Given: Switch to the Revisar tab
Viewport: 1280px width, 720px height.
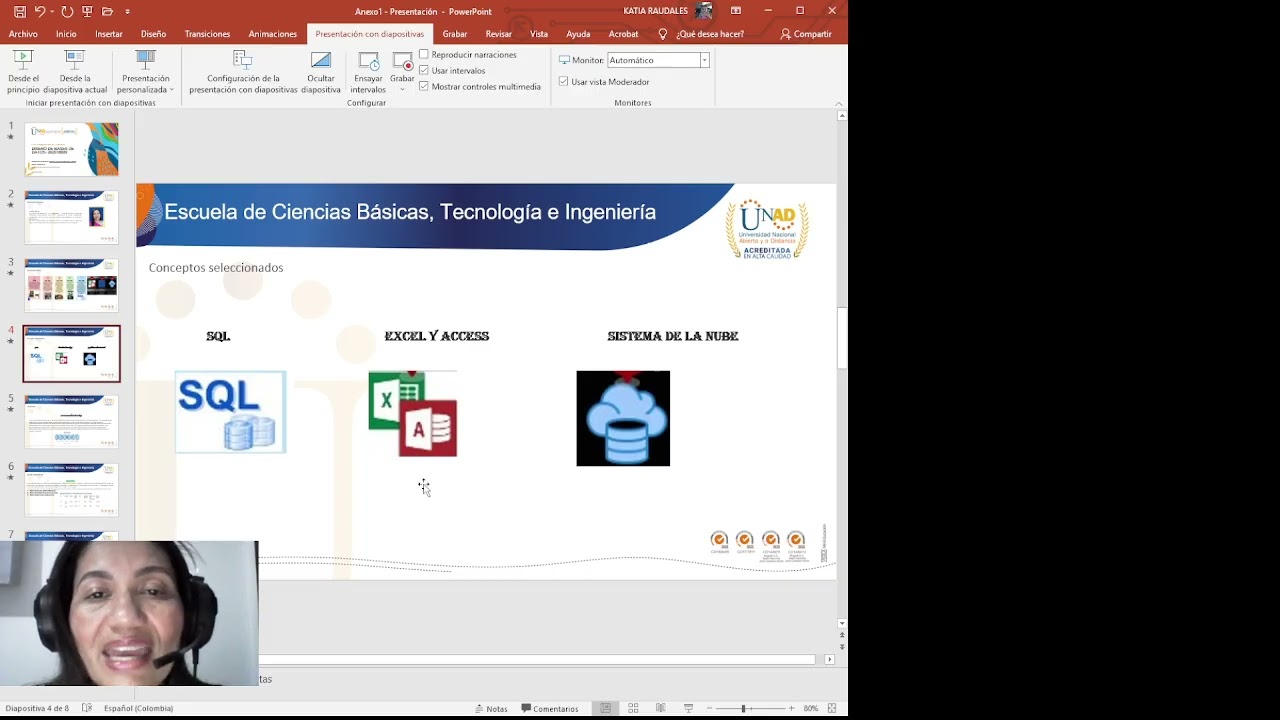Looking at the screenshot, I should [498, 34].
